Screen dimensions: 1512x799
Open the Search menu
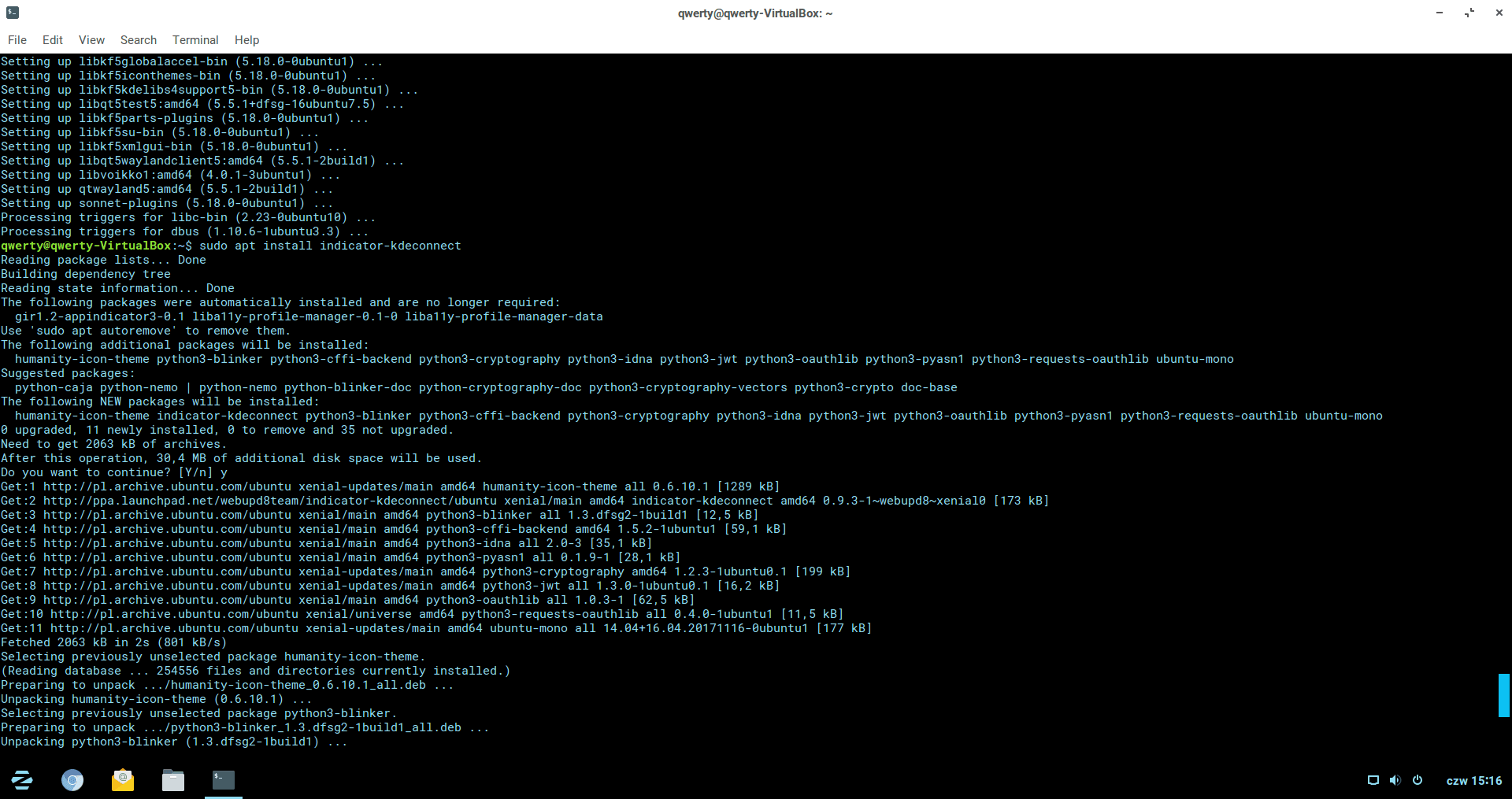coord(139,40)
